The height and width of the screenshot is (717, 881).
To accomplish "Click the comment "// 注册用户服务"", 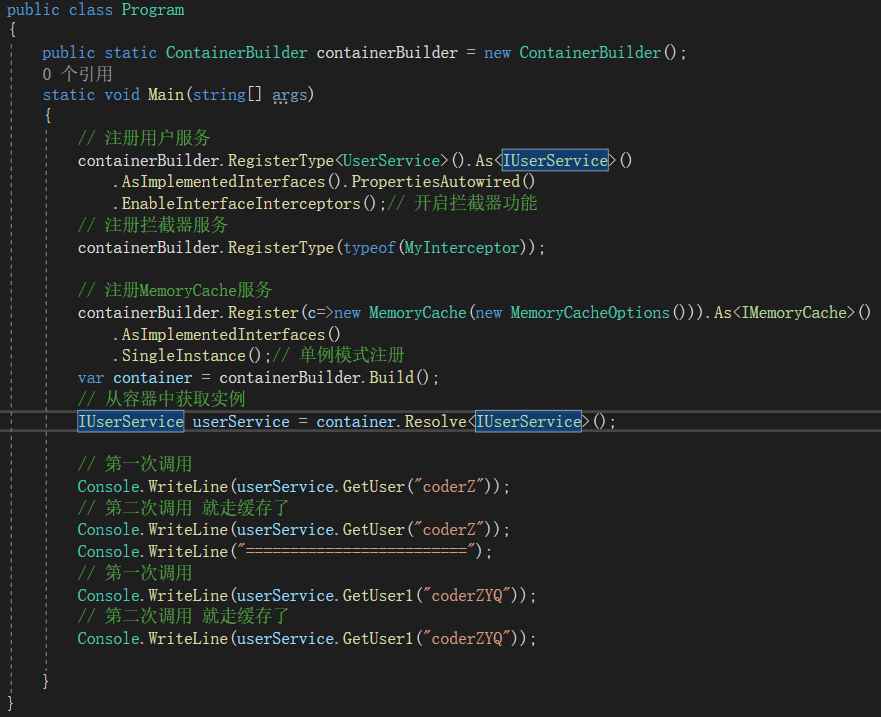I will point(144,138).
